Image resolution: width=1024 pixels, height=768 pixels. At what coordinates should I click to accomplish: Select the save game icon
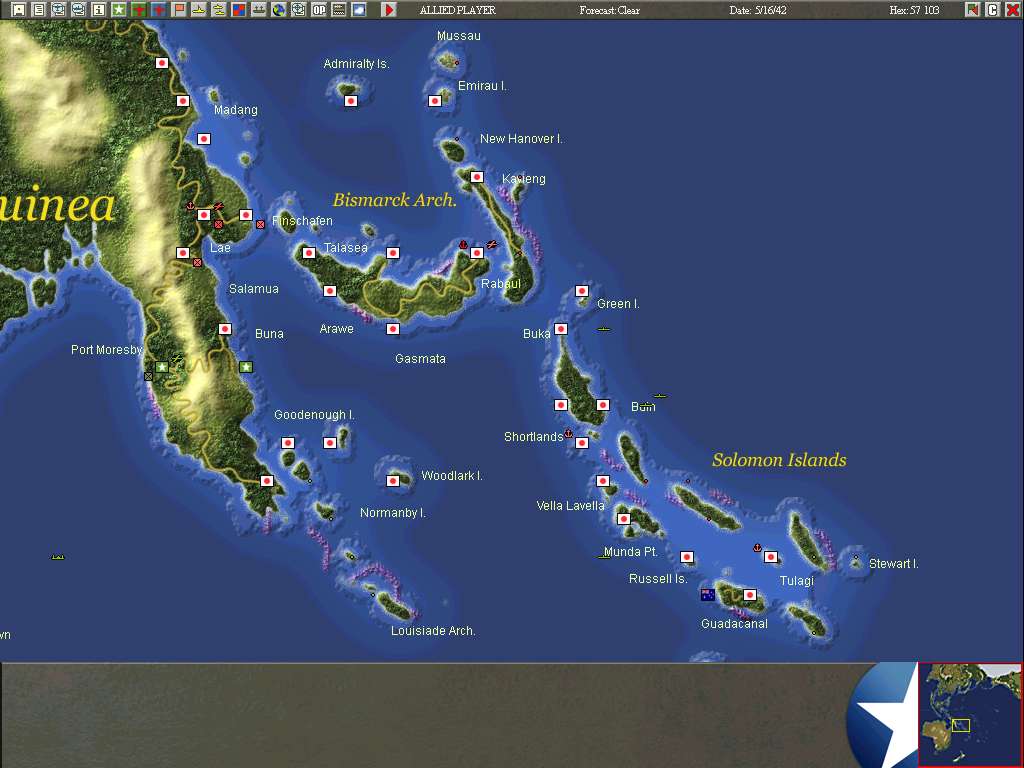(x=19, y=10)
